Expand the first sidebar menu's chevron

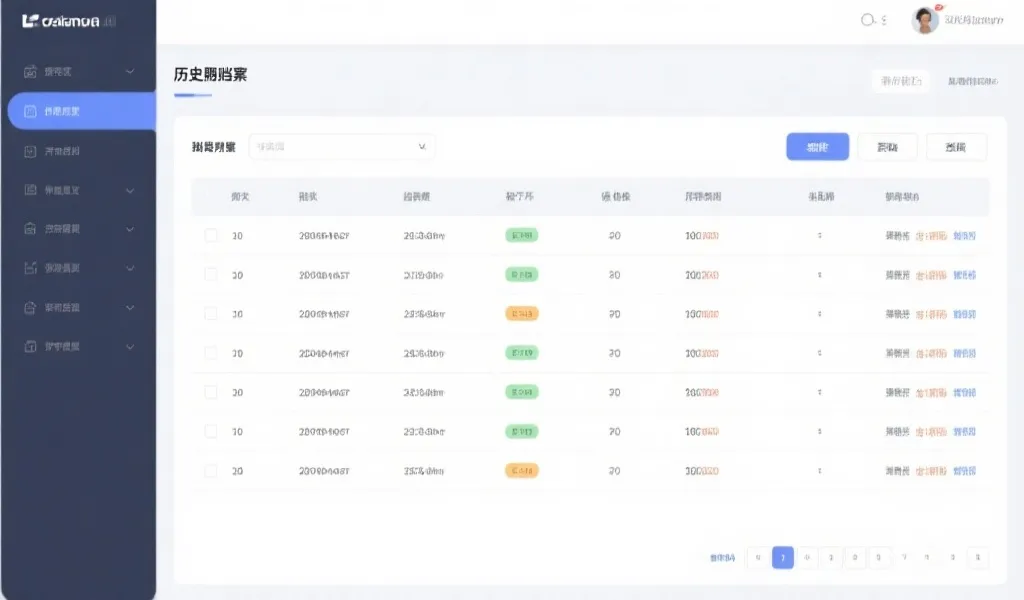pyautogui.click(x=128, y=70)
